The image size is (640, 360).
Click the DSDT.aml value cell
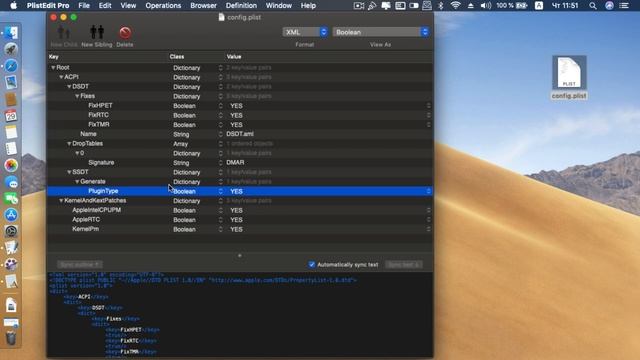(x=240, y=134)
